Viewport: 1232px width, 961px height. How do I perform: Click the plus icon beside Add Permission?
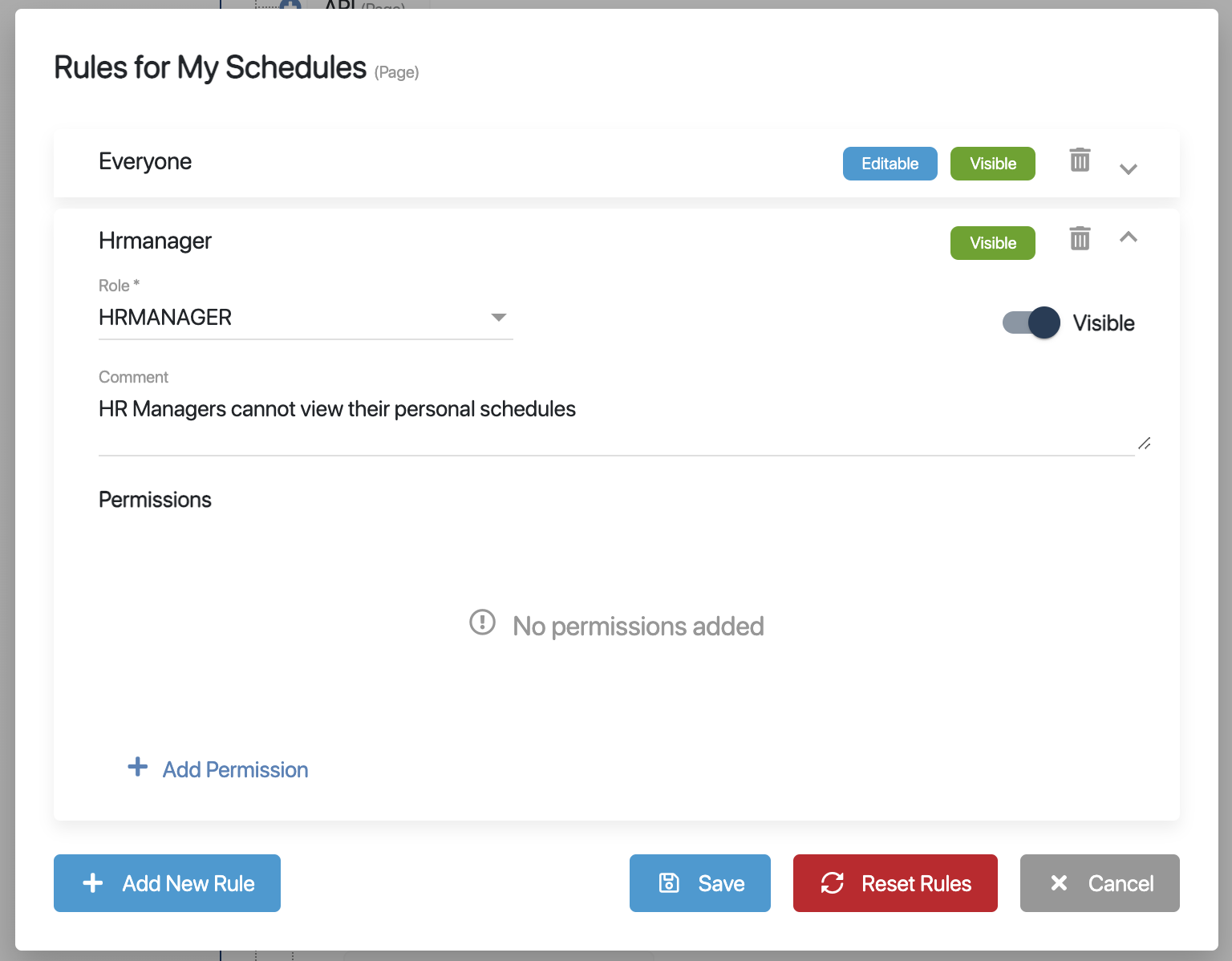138,767
